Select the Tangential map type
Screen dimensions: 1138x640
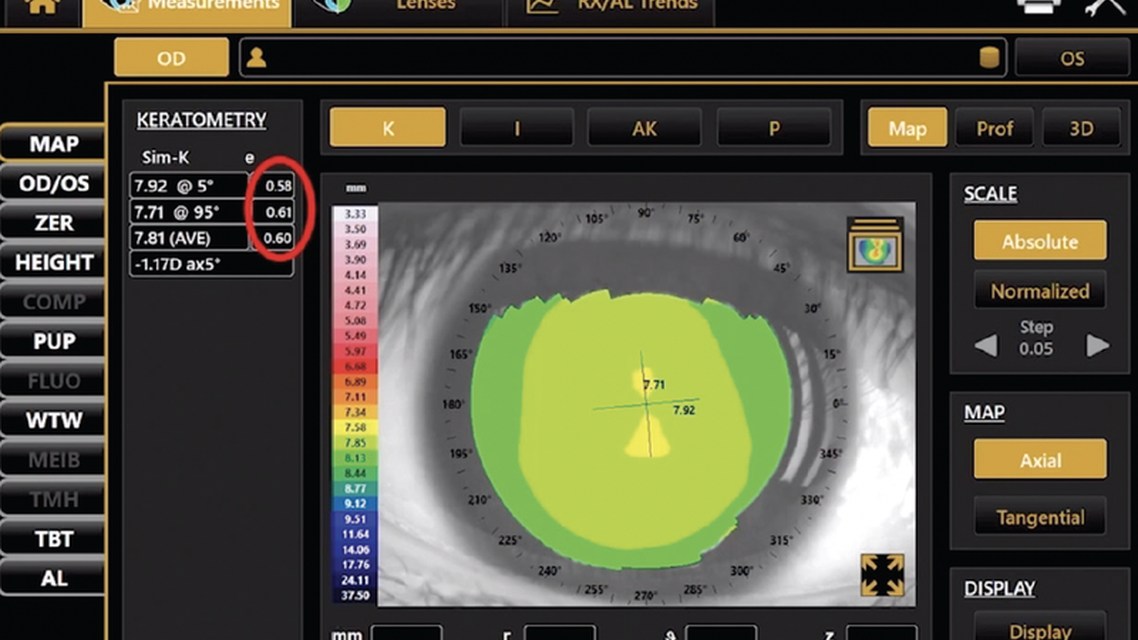tap(1040, 517)
